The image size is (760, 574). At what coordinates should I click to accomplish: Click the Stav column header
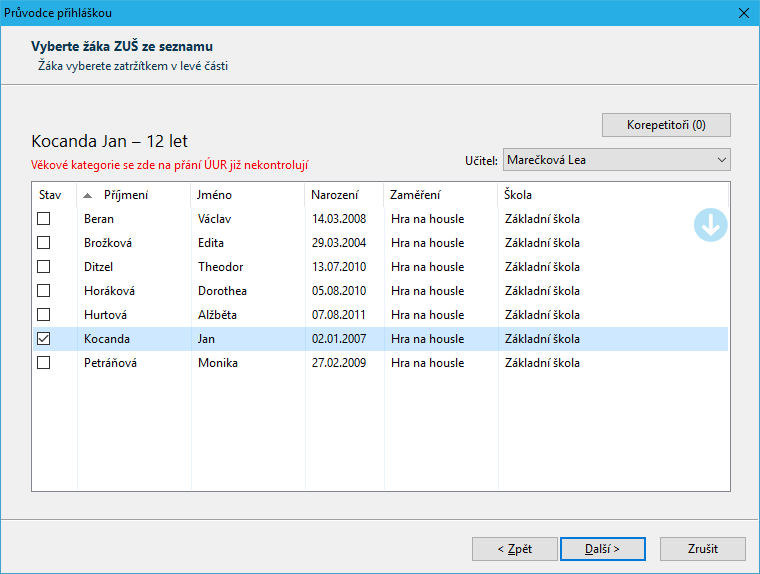[x=50, y=195]
